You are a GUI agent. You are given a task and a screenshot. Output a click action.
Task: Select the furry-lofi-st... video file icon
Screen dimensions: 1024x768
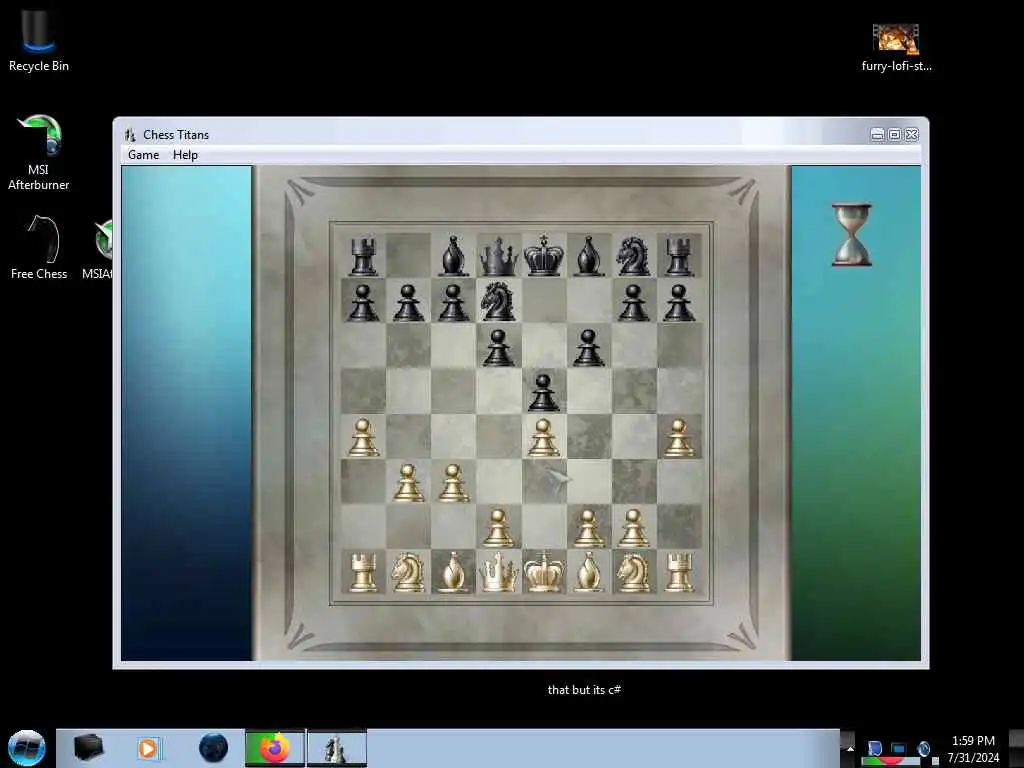click(x=896, y=47)
